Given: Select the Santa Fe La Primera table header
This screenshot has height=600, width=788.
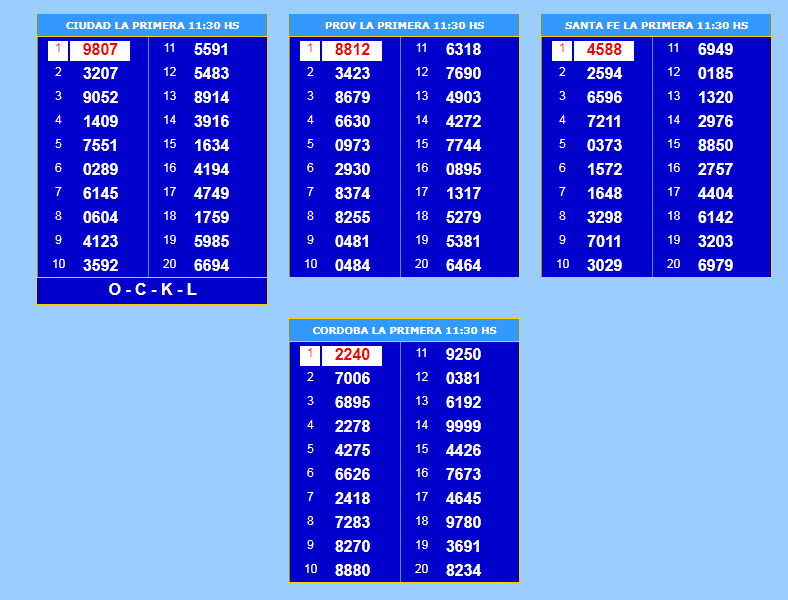Looking at the screenshot, I should point(656,25).
